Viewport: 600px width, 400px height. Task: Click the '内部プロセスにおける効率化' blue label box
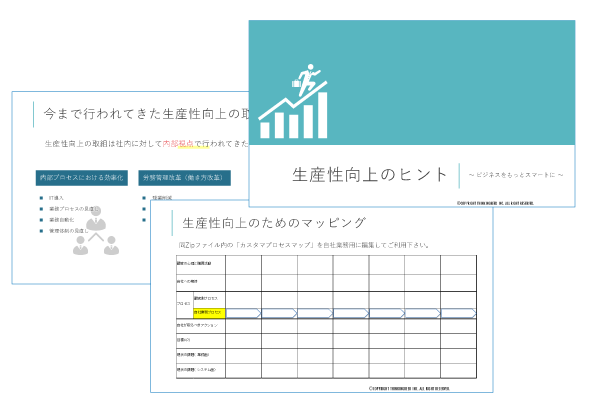[82, 178]
